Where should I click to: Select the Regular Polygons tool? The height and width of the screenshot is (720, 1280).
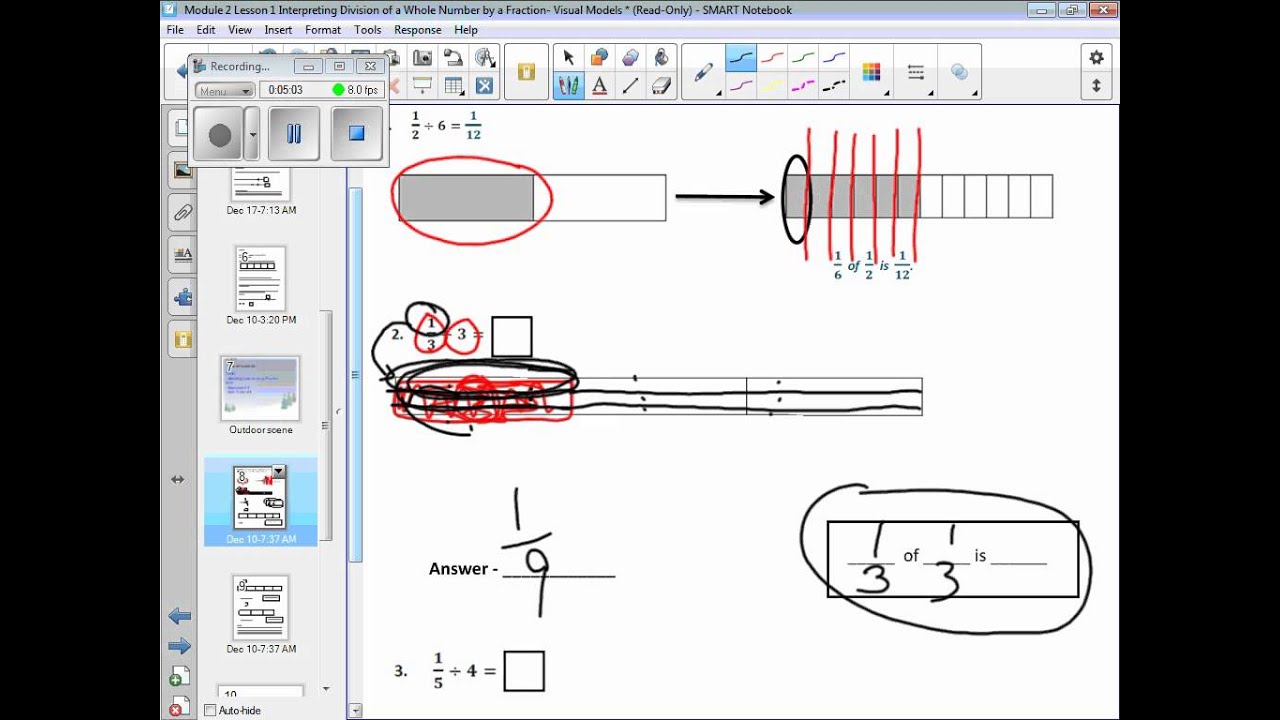pyautogui.click(x=630, y=58)
